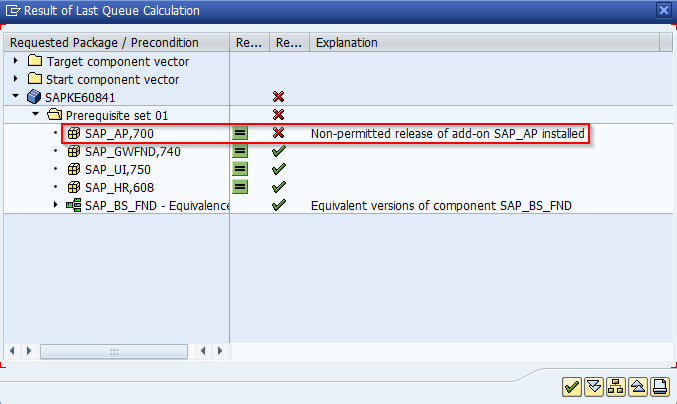Click the red X status for Prerequisite set 01

click(x=278, y=115)
